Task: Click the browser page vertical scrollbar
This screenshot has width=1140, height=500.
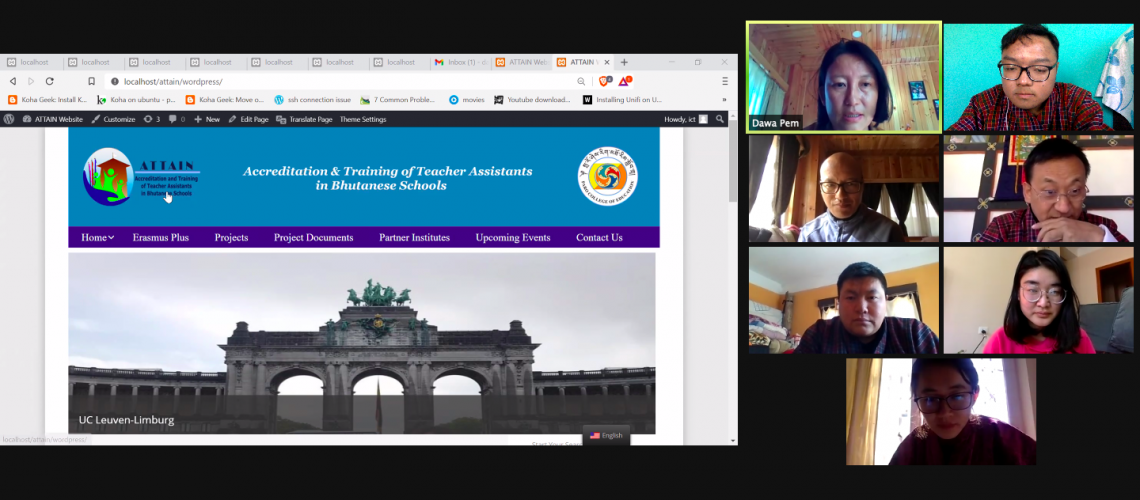Action: click(x=733, y=160)
